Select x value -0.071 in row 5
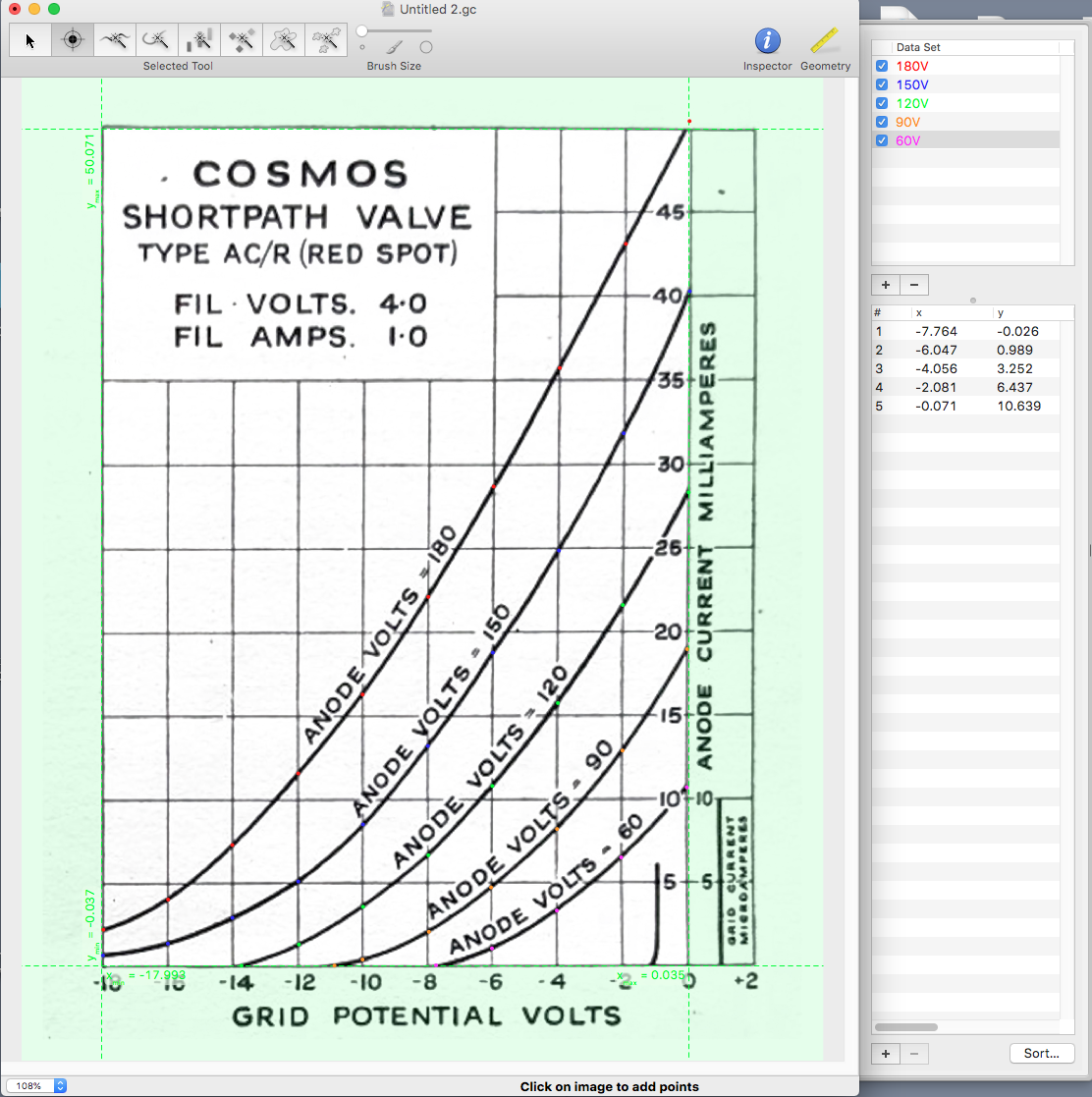This screenshot has width=1092, height=1097. [936, 406]
